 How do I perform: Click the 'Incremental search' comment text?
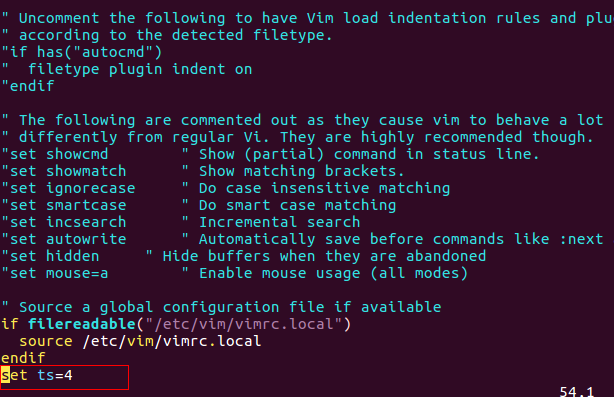click(280, 222)
